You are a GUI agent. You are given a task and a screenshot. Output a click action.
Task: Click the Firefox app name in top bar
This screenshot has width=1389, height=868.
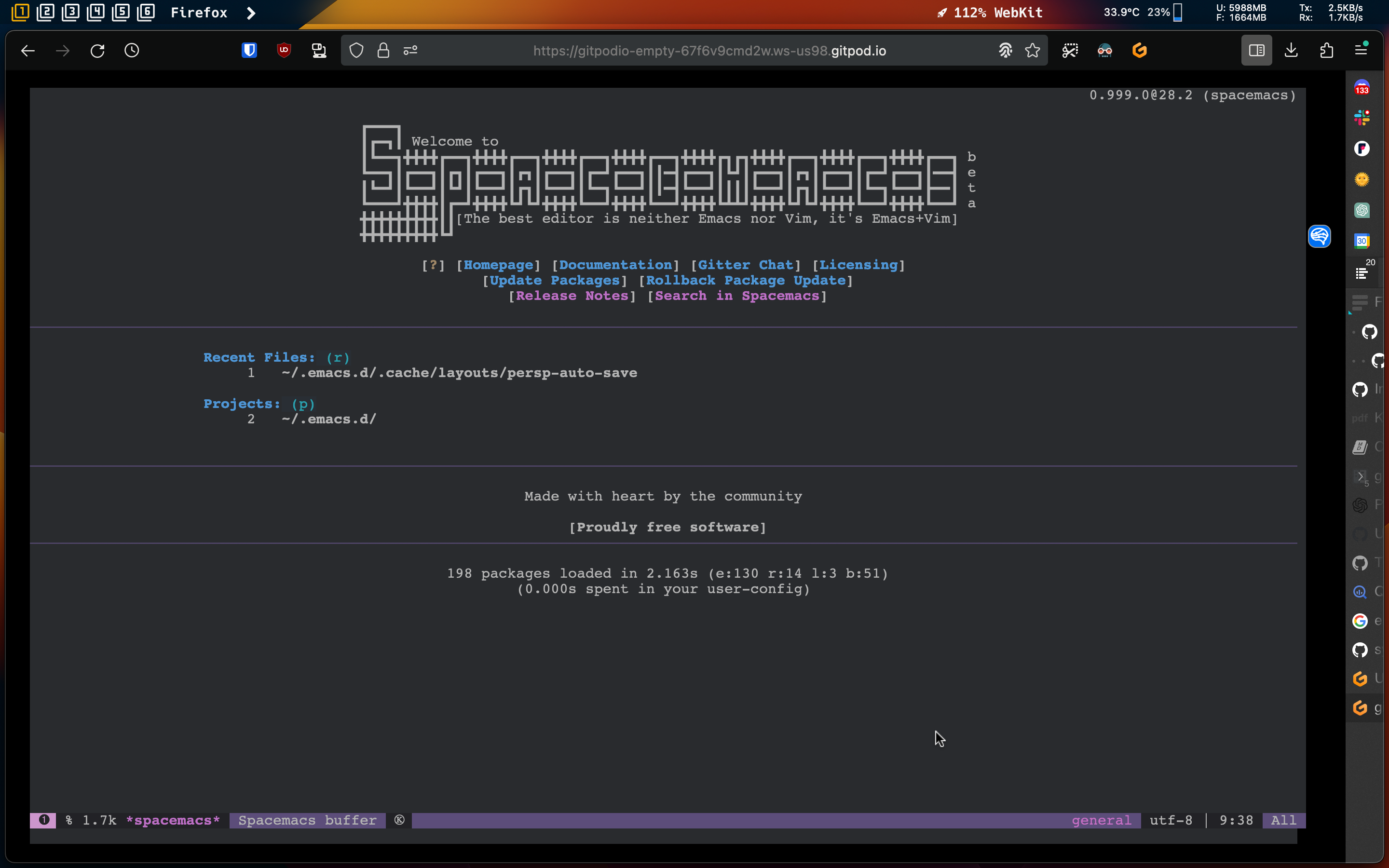point(199,13)
